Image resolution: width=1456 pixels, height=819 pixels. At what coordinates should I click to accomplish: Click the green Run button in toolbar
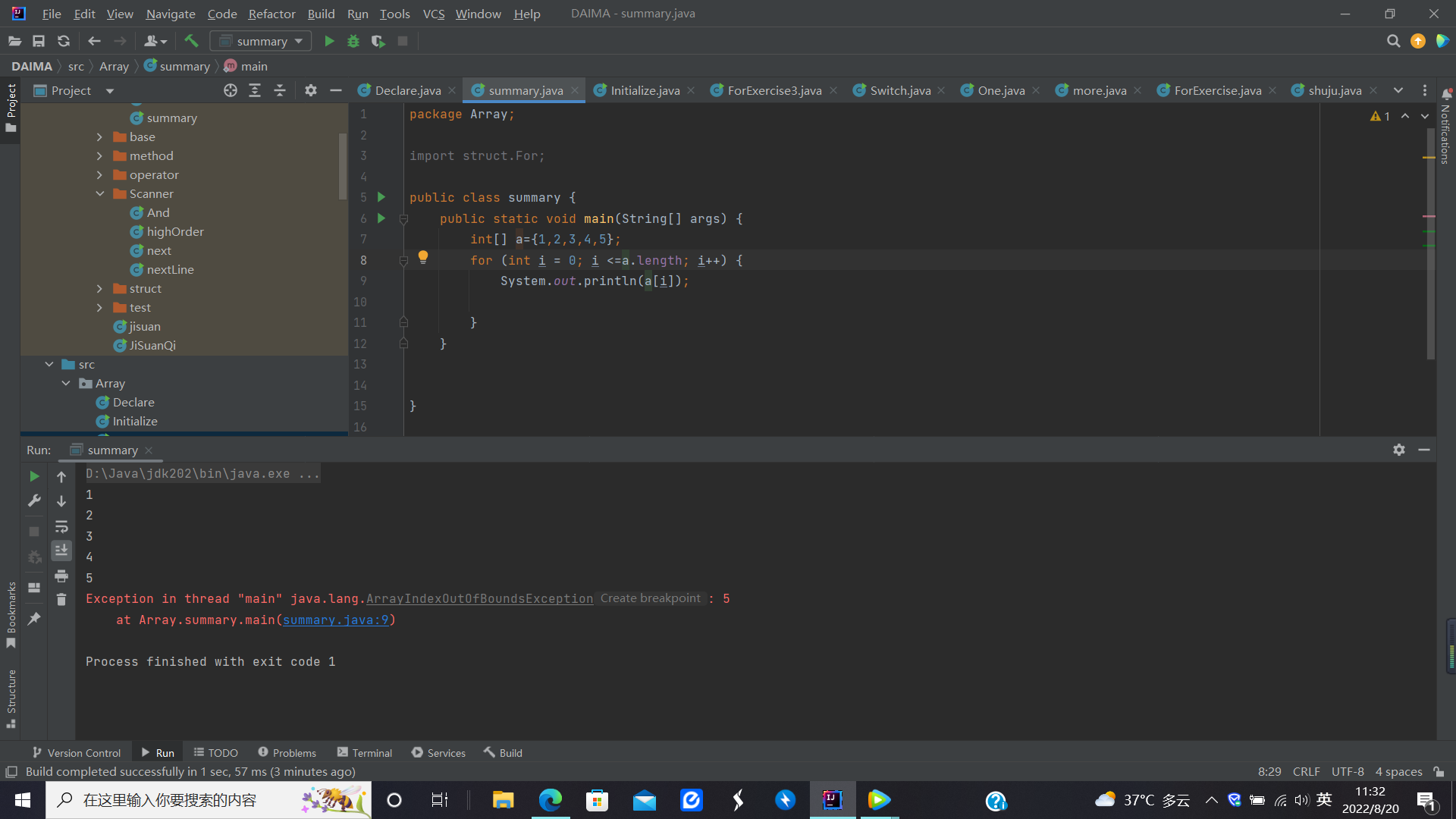click(329, 41)
